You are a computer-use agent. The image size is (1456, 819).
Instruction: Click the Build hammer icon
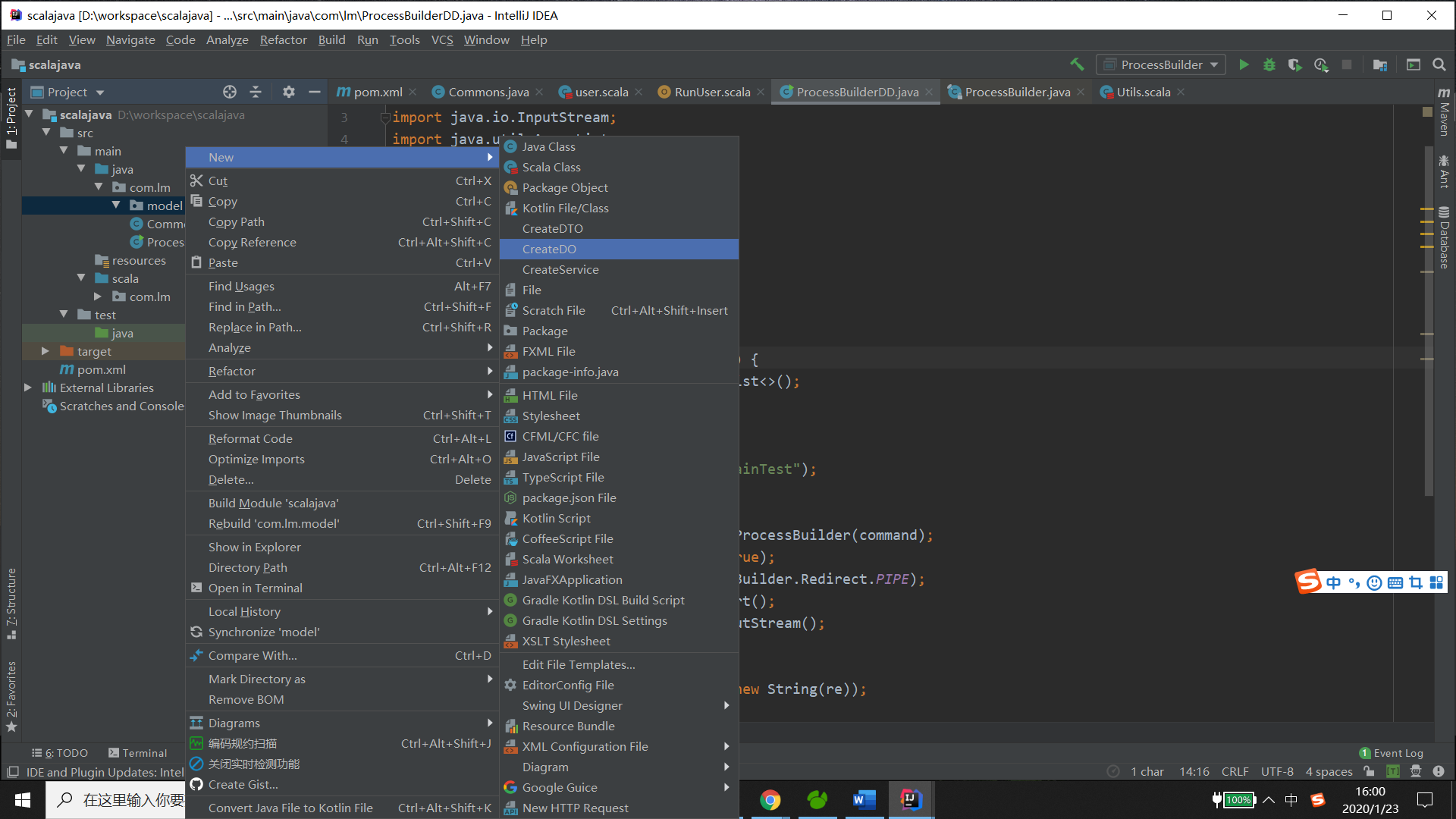[1077, 65]
